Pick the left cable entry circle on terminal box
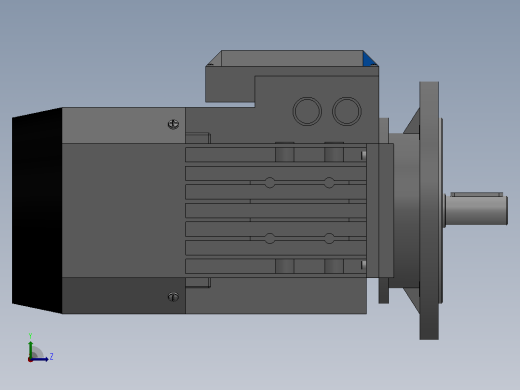Screen dimensions: 520x390 307,111
